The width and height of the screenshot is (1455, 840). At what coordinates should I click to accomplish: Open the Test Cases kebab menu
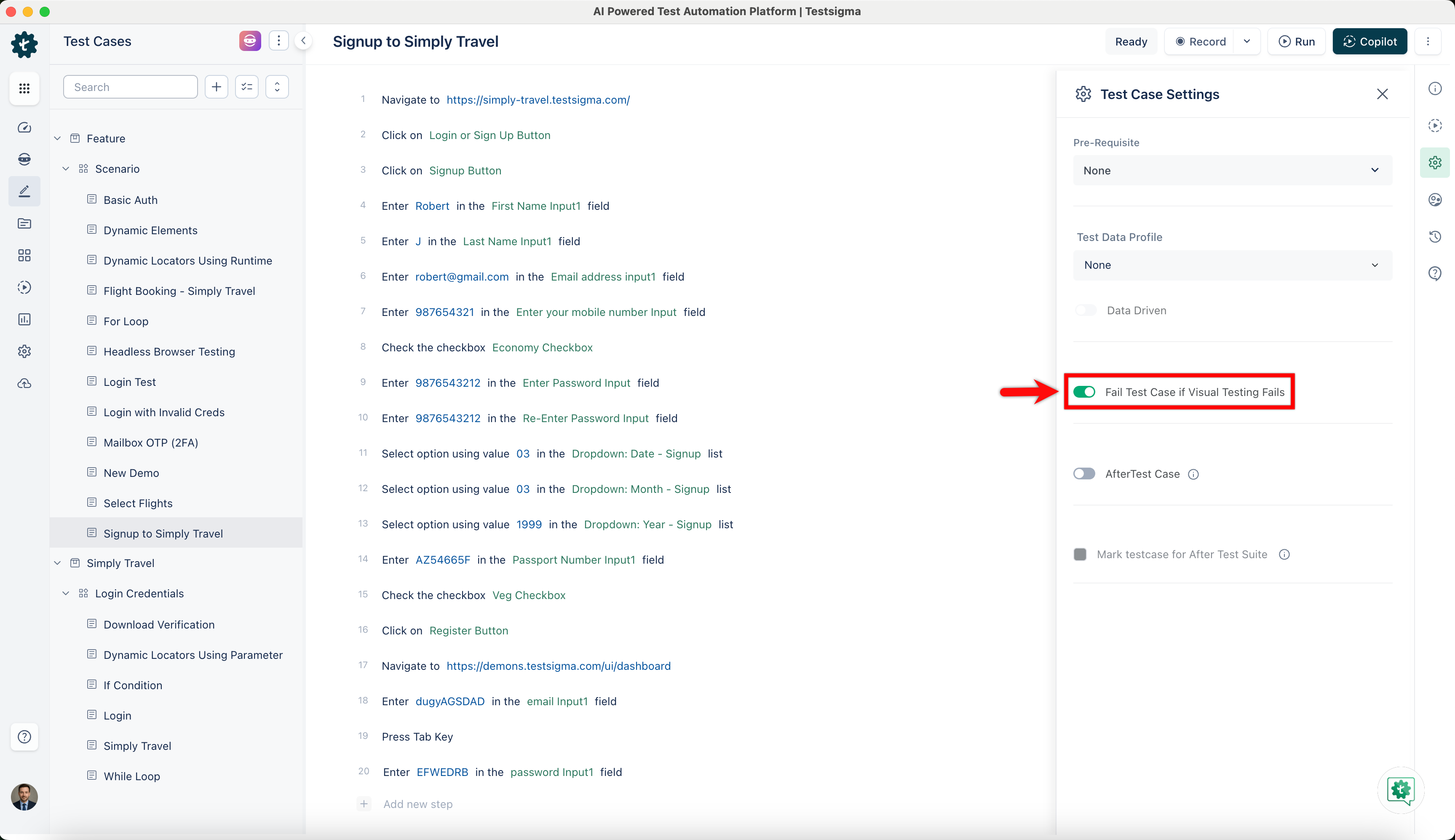tap(278, 41)
